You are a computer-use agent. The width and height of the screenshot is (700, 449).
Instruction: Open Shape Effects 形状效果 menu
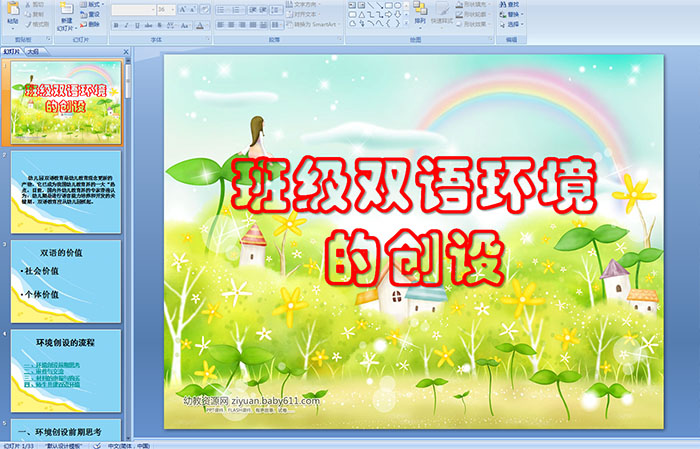coord(473,24)
